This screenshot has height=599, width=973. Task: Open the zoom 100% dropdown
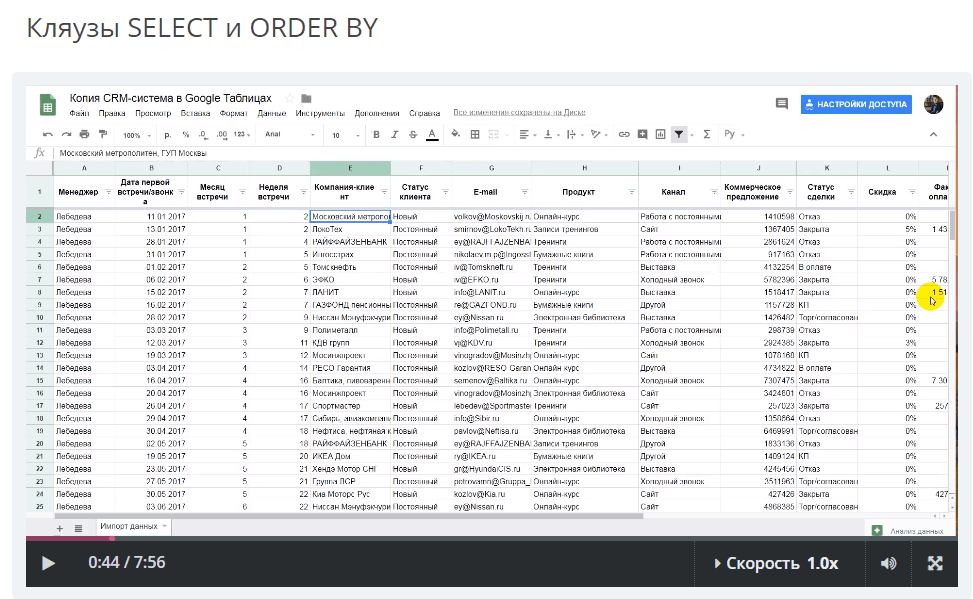pyautogui.click(x=136, y=135)
